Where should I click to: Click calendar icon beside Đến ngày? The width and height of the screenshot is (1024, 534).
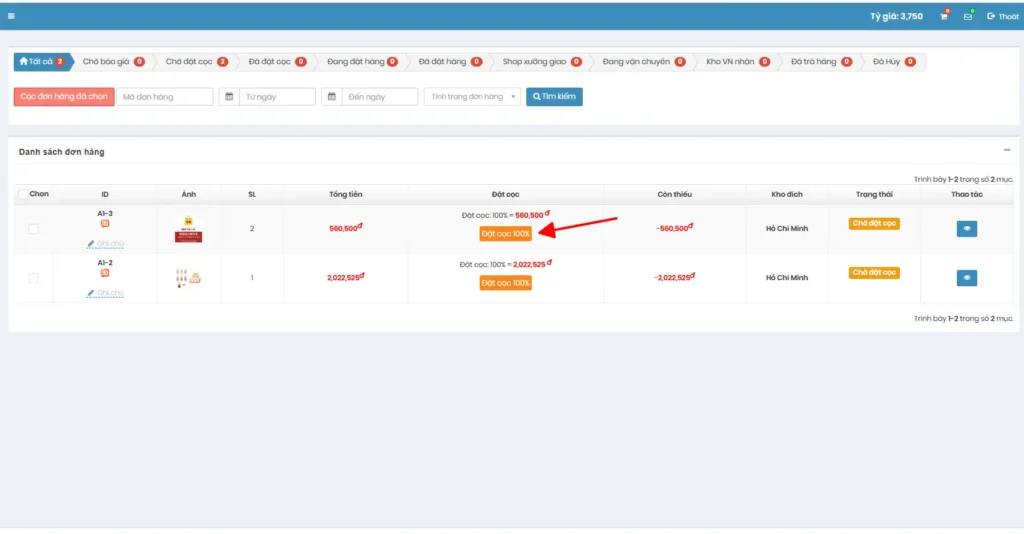point(331,97)
